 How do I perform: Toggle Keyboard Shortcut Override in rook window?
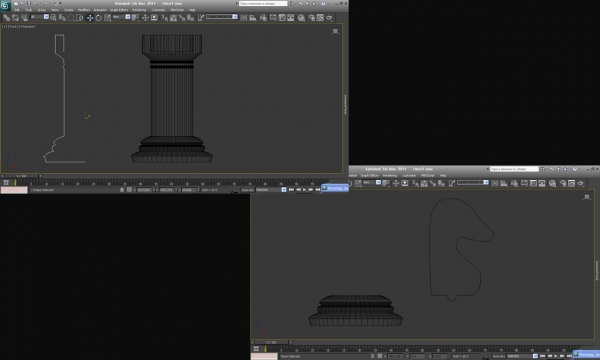pyautogui.click(x=154, y=18)
